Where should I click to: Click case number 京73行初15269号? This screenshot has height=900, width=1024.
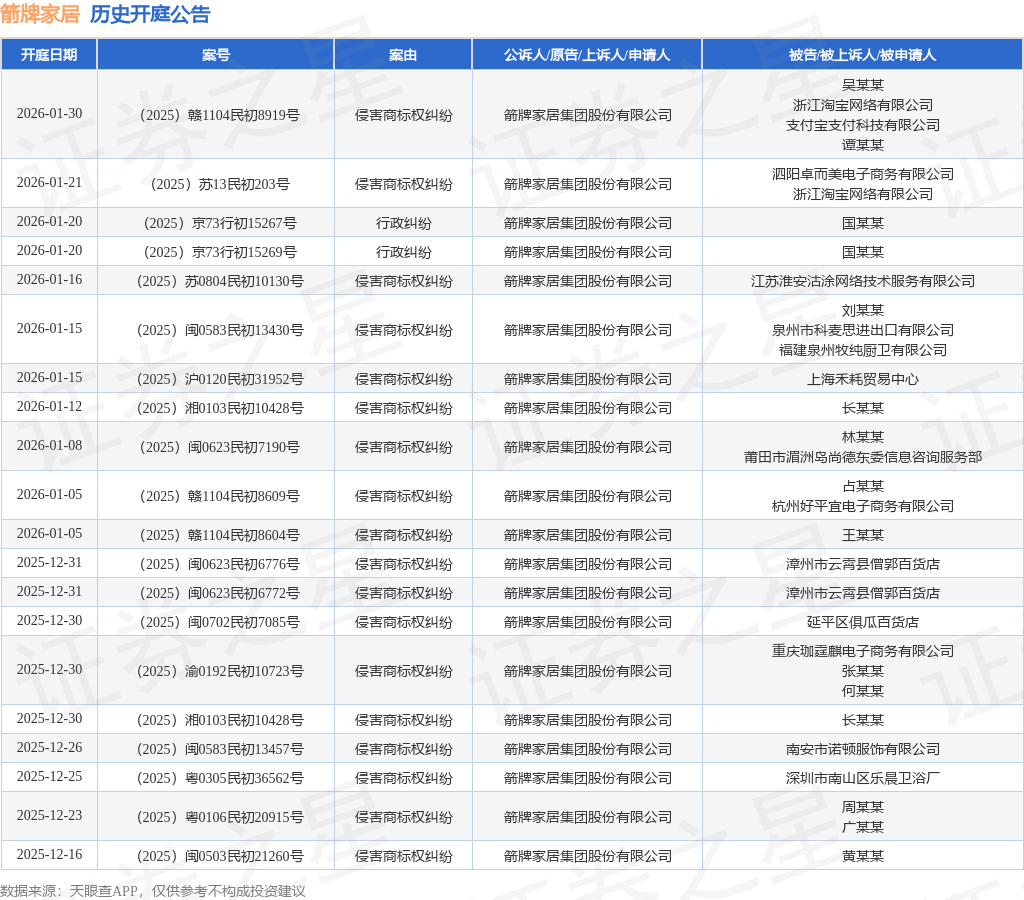click(x=220, y=252)
